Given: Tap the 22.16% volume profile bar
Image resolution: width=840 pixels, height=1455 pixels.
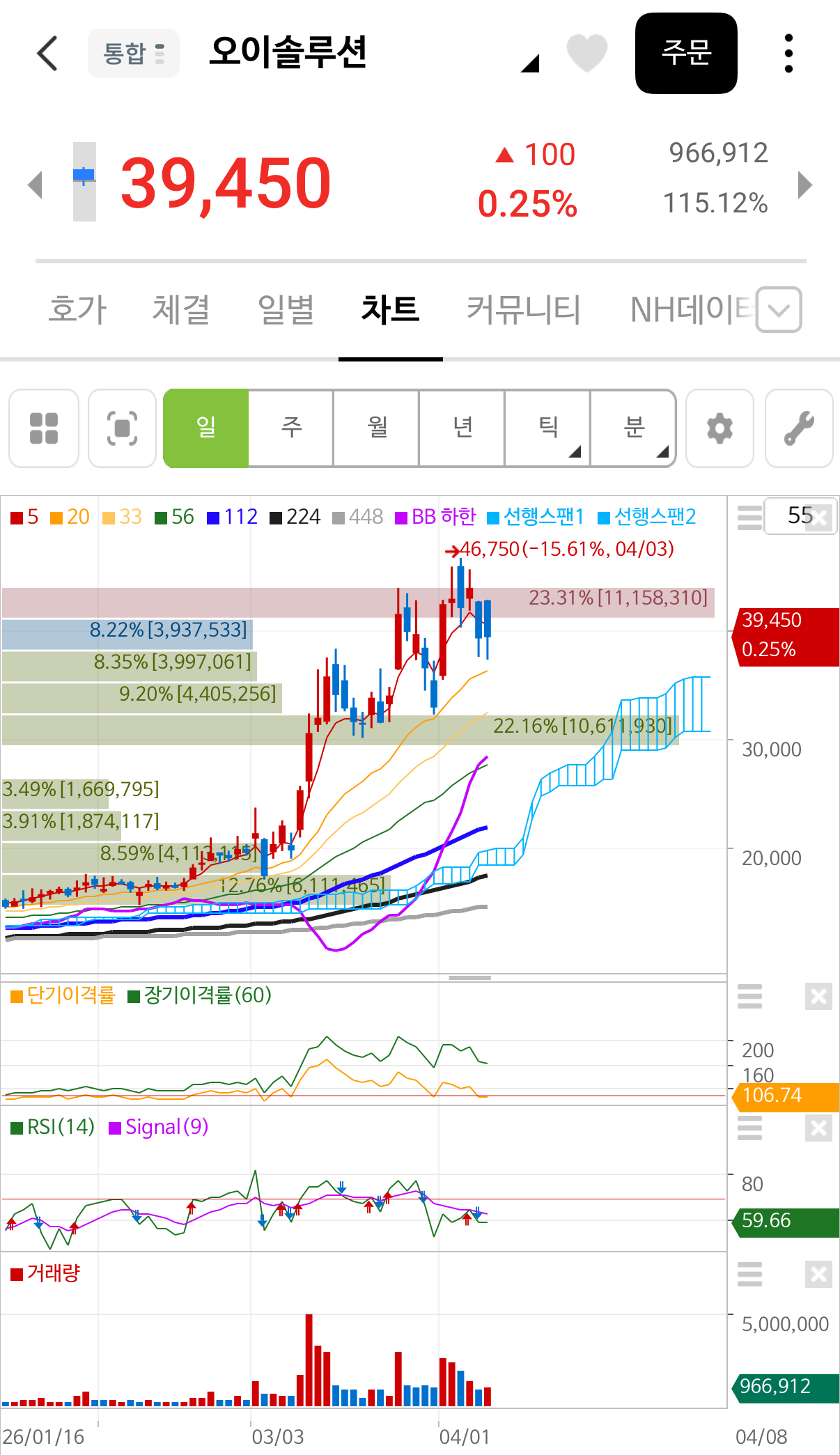Looking at the screenshot, I should pos(340,729).
